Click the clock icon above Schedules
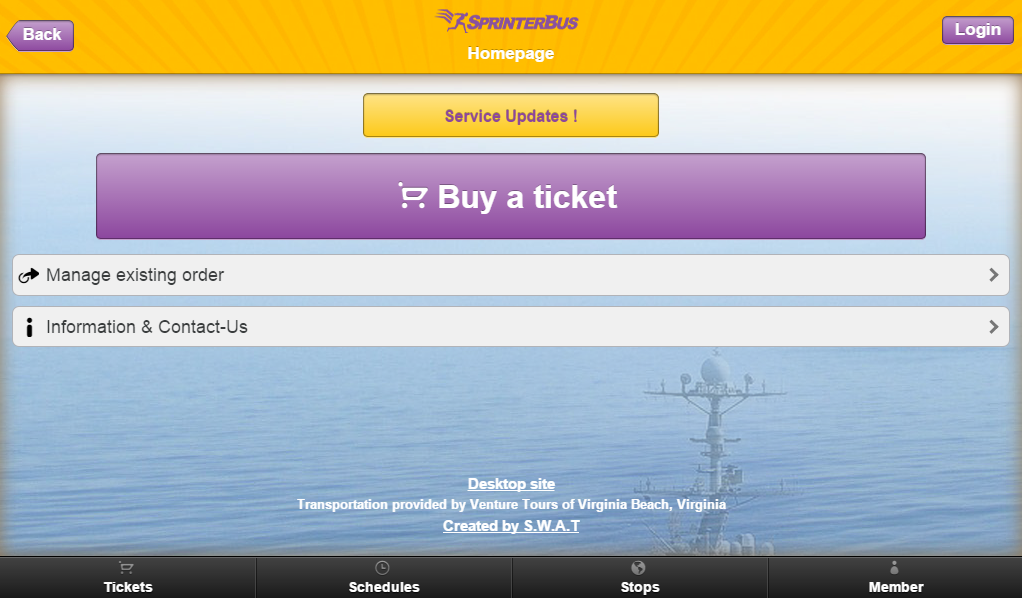This screenshot has height=598, width=1022. click(383, 568)
